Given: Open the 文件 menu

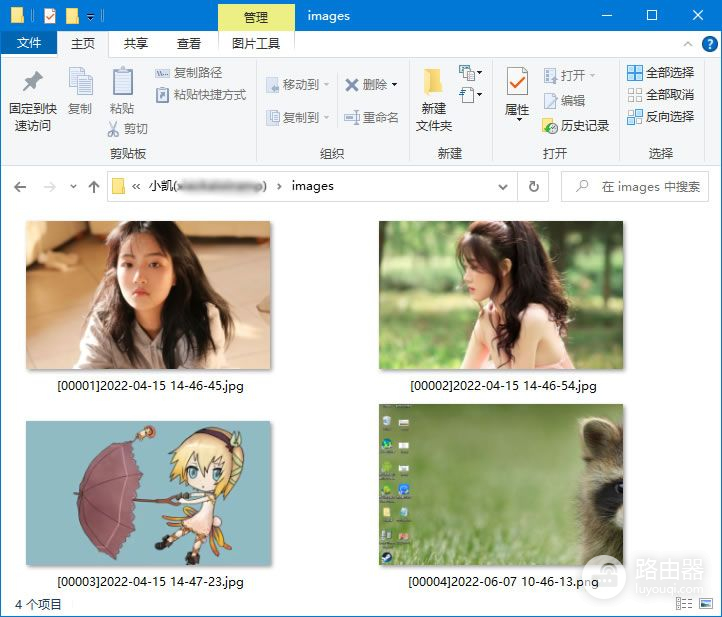Looking at the screenshot, I should (29, 44).
